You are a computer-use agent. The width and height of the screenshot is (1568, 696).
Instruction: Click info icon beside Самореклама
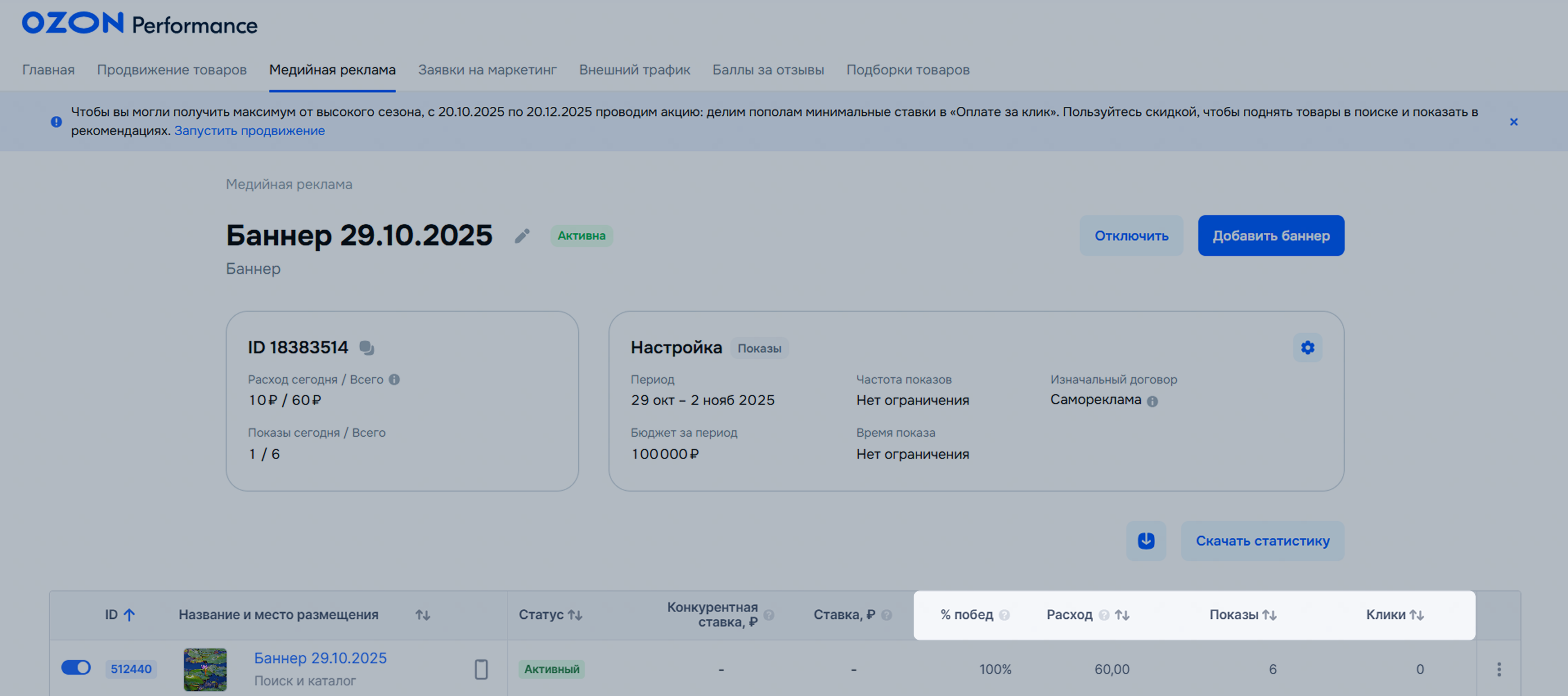pyautogui.click(x=1152, y=401)
